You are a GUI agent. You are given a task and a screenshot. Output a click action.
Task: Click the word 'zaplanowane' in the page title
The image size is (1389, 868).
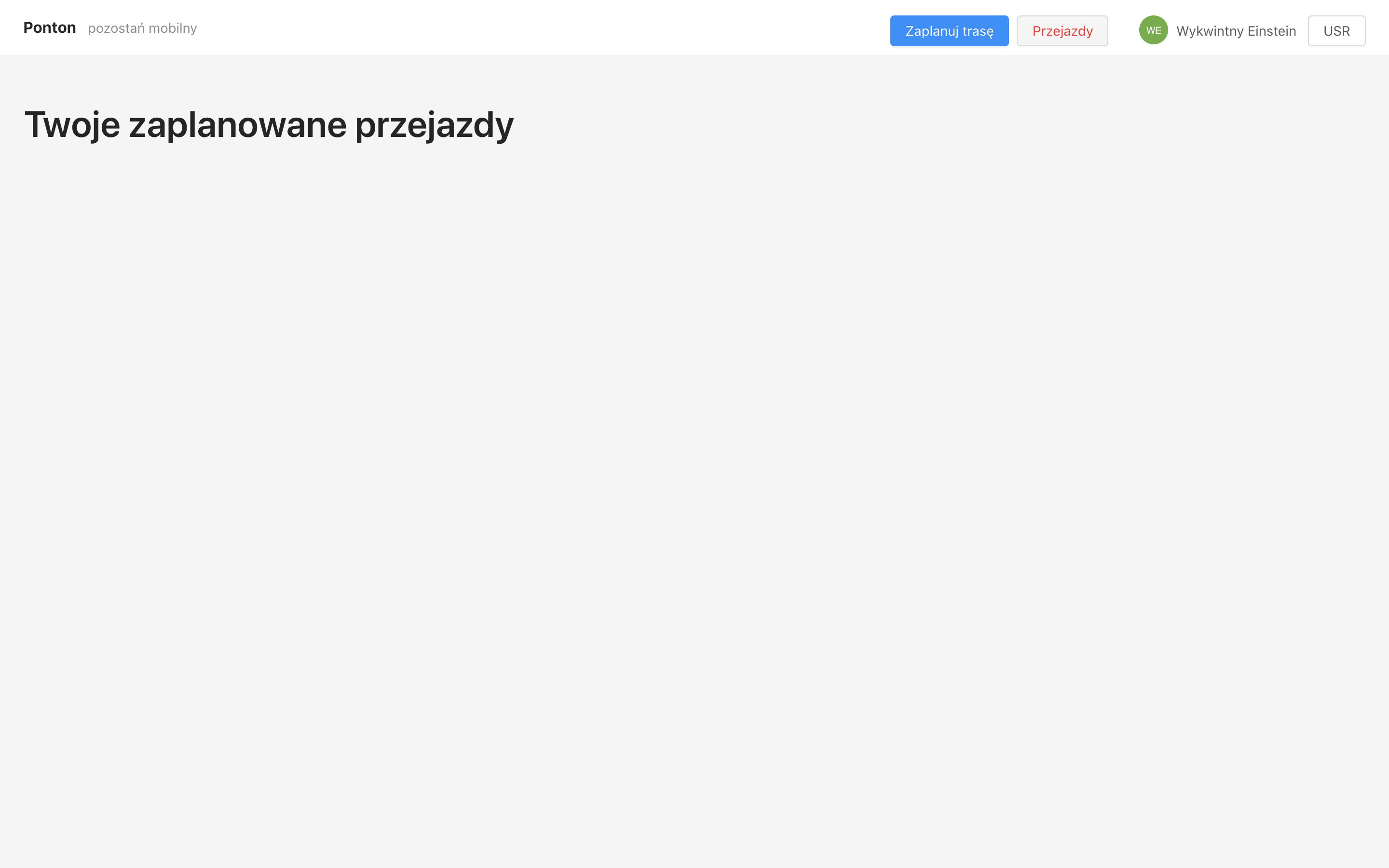tap(238, 124)
